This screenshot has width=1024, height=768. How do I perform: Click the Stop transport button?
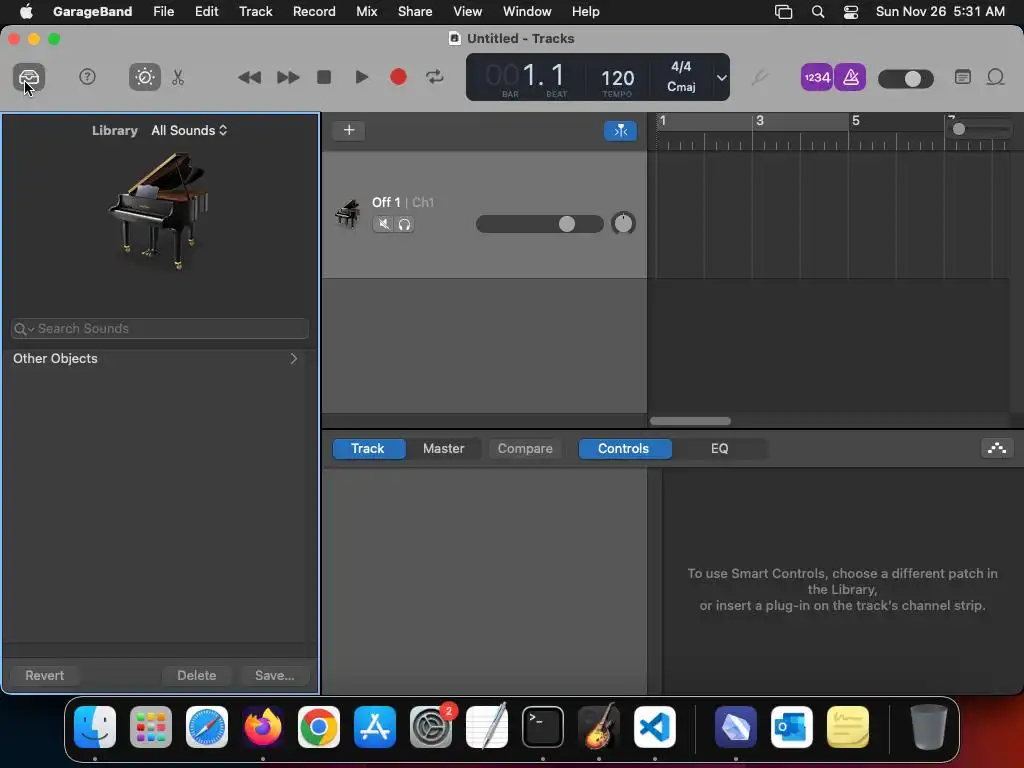pos(324,77)
